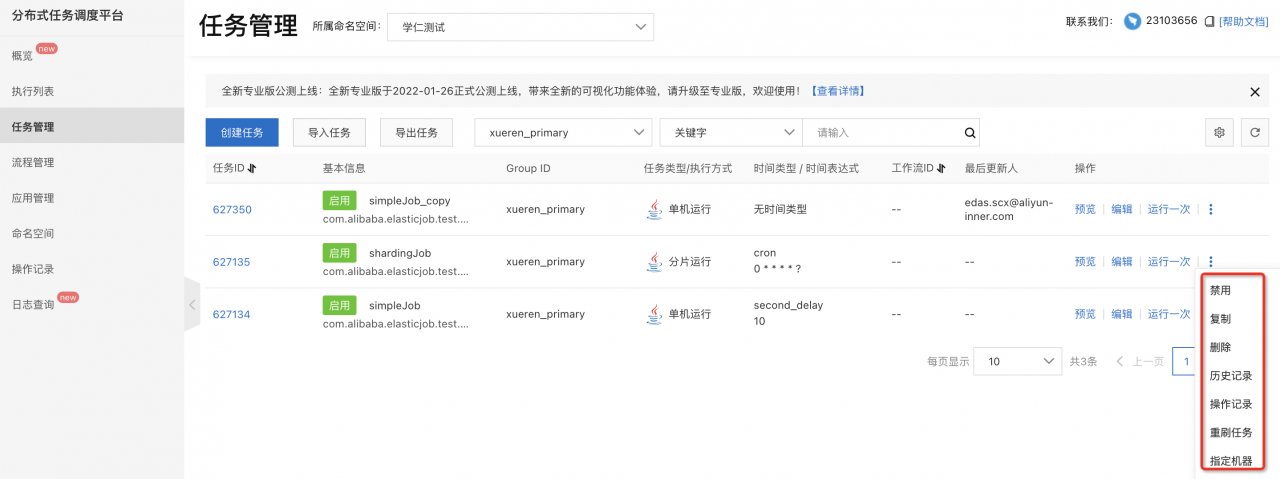Select 重刷任务 from the context menu
Screen dimensions: 1280x479
pos(1231,433)
